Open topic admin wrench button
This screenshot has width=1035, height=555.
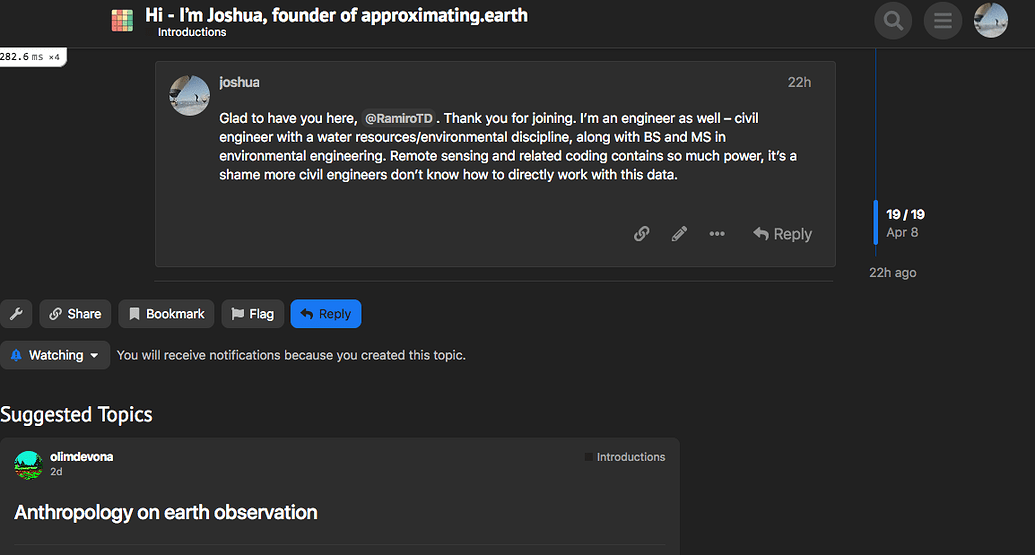16,314
